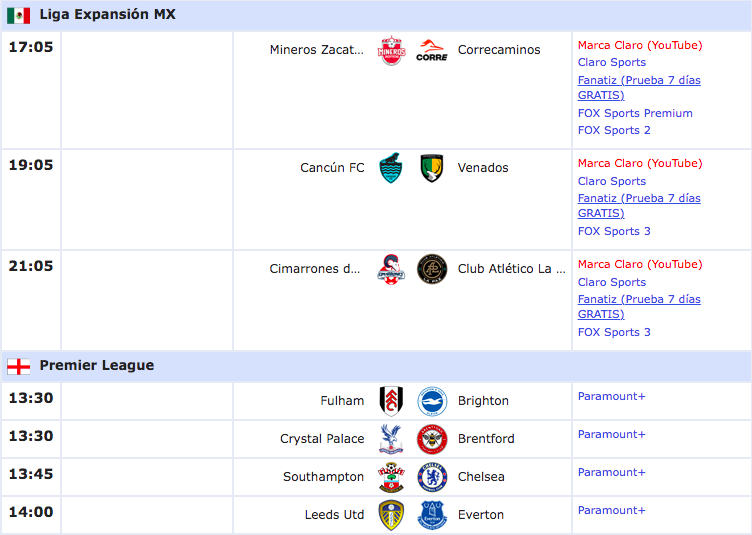Click the Brighton club badge
Viewport: 752px width, 535px height.
[432, 401]
